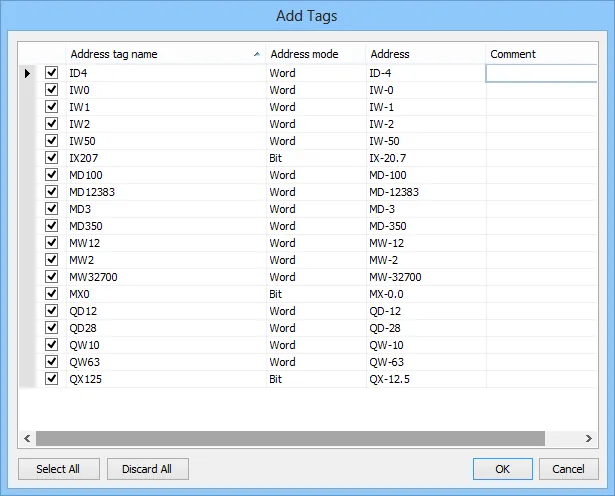The height and width of the screenshot is (496, 615).
Task: Click the current row indicator arrow
Action: [x=27, y=73]
